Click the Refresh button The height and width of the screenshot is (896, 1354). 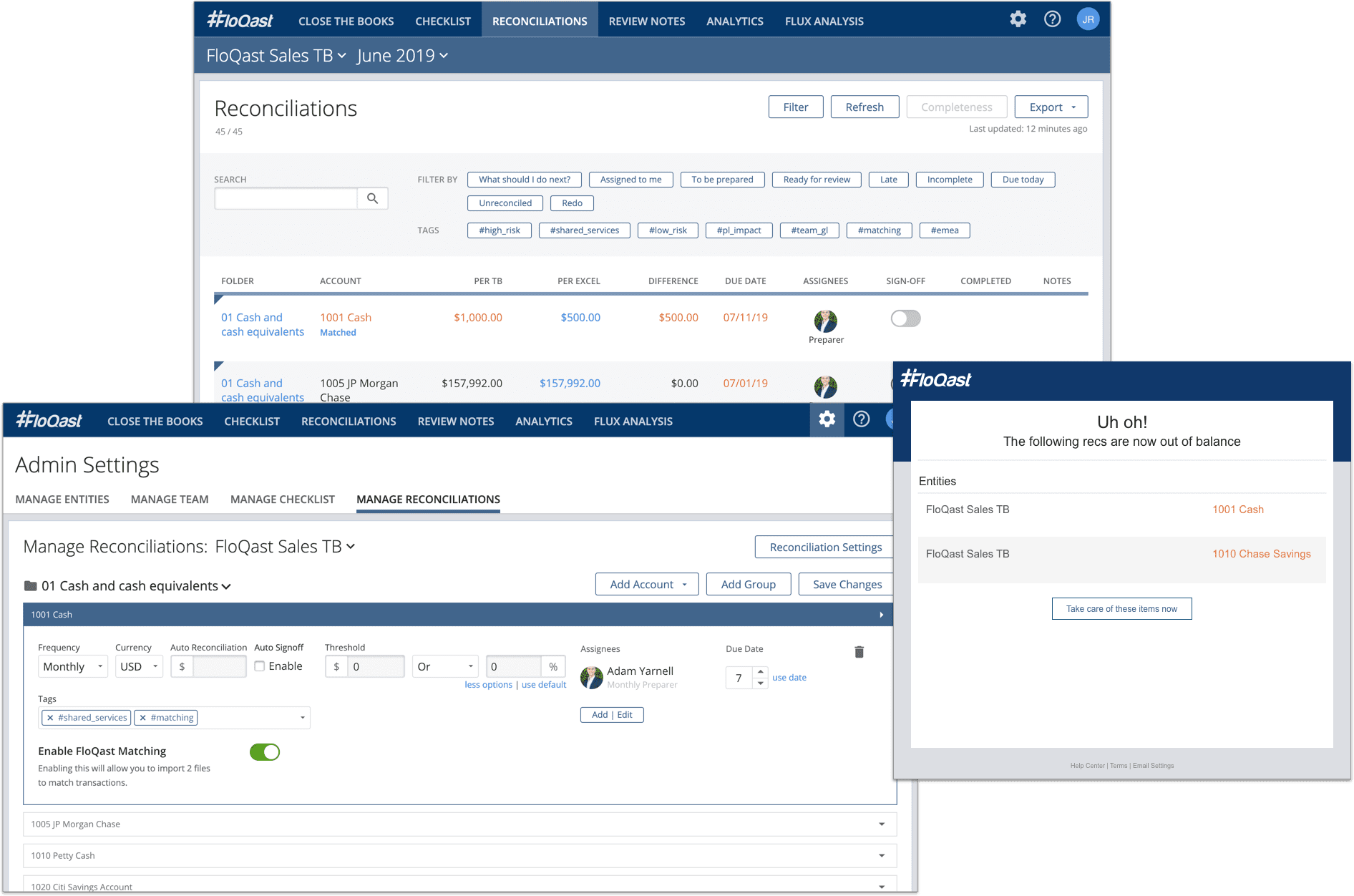864,107
